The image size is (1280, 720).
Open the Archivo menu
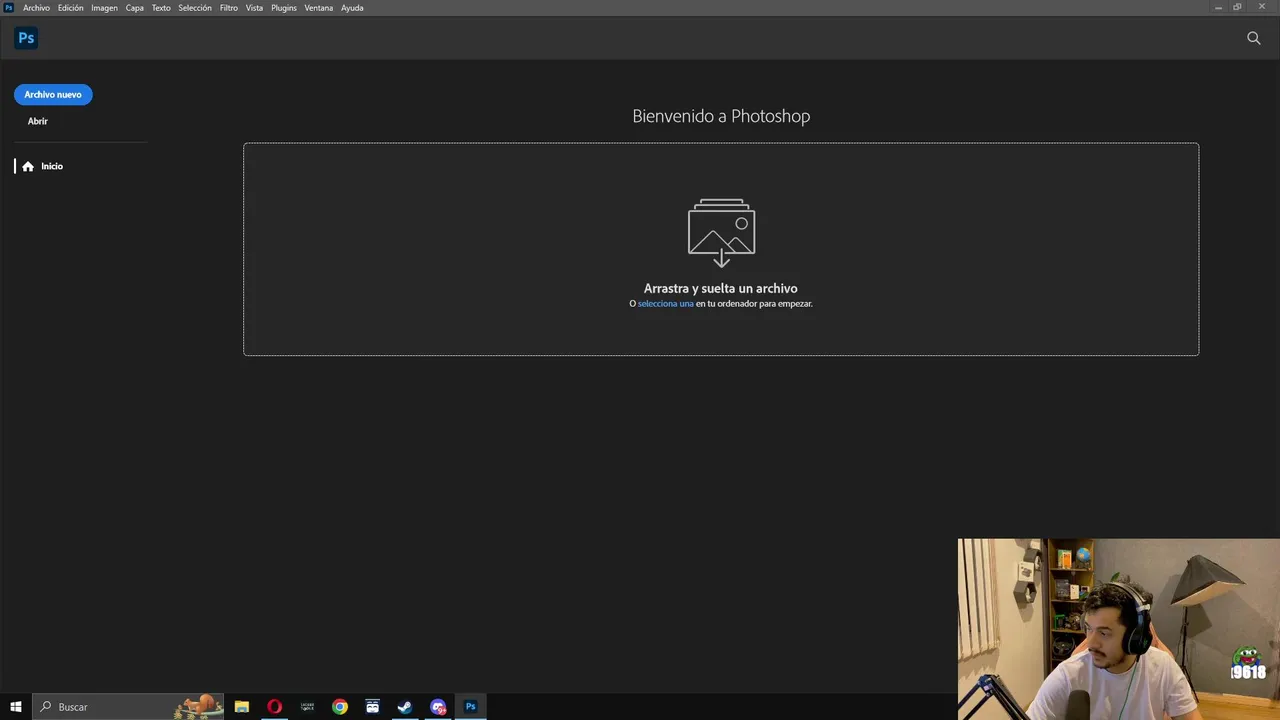[x=36, y=8]
